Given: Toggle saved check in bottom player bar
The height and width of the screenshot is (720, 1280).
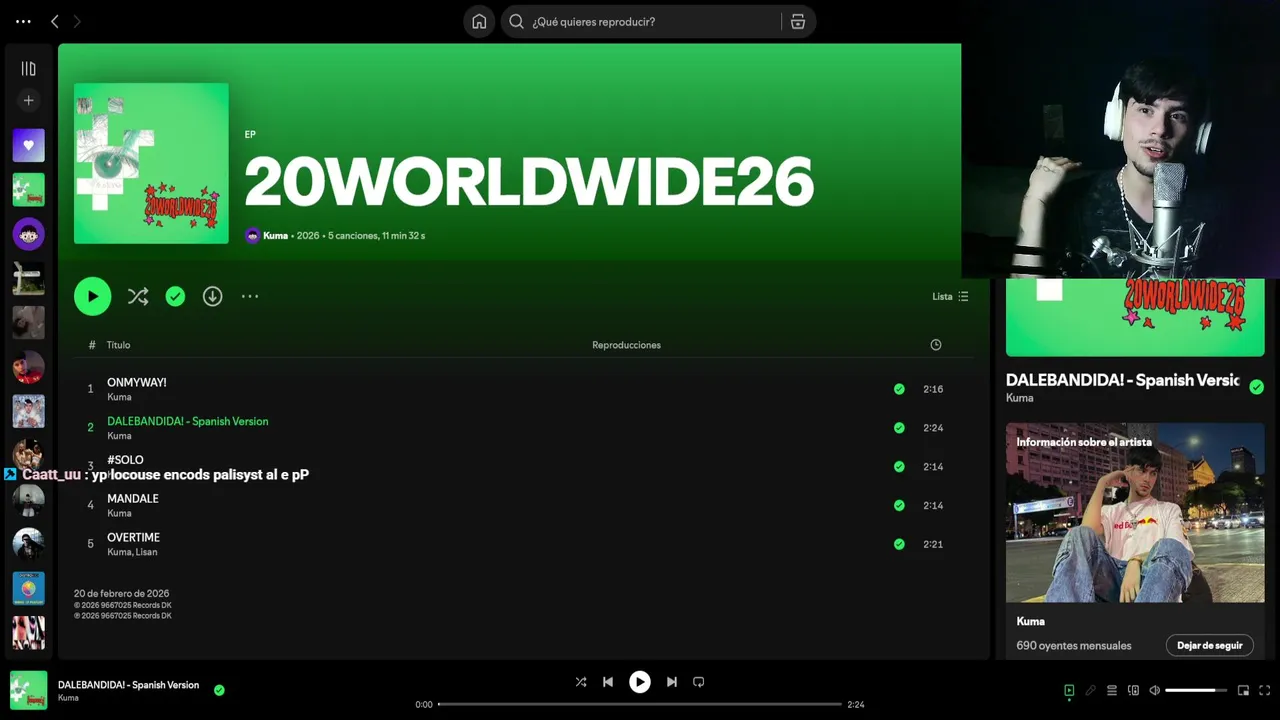Looking at the screenshot, I should (219, 690).
